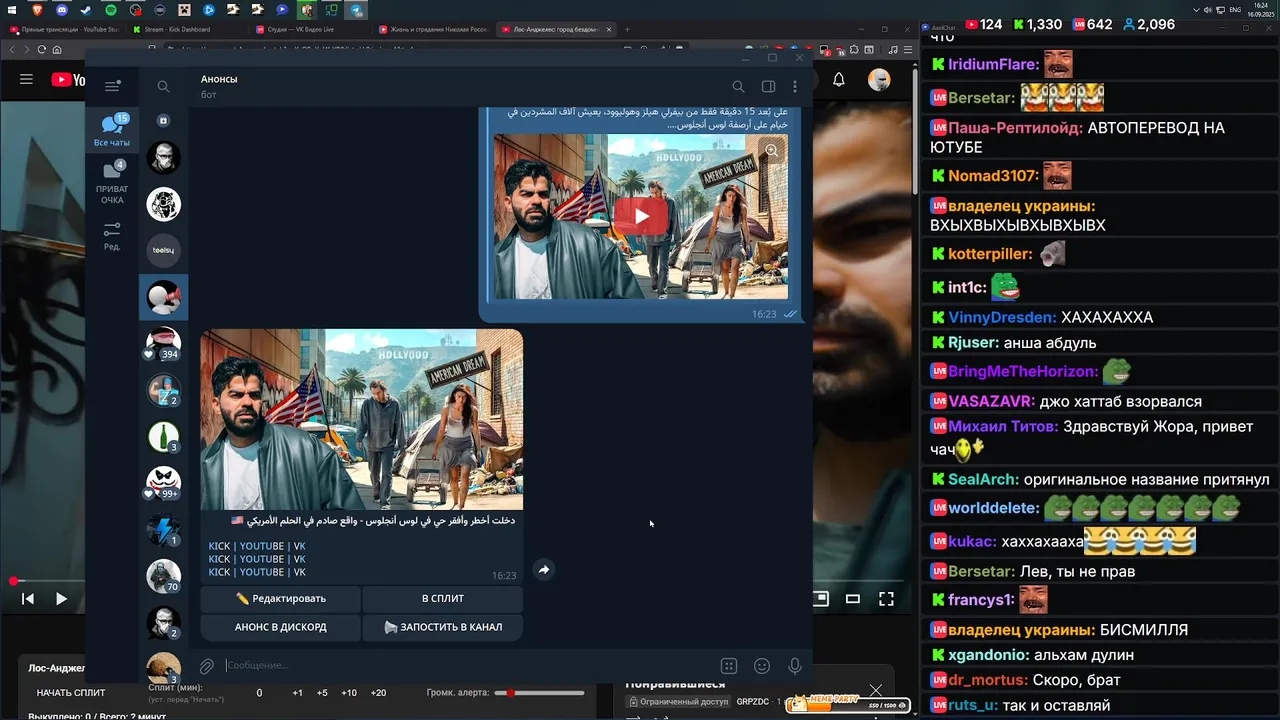This screenshot has width=1280, height=720.
Task: Switch to the Прямые трансляции YouTube Studio tab
Action: tap(65, 29)
